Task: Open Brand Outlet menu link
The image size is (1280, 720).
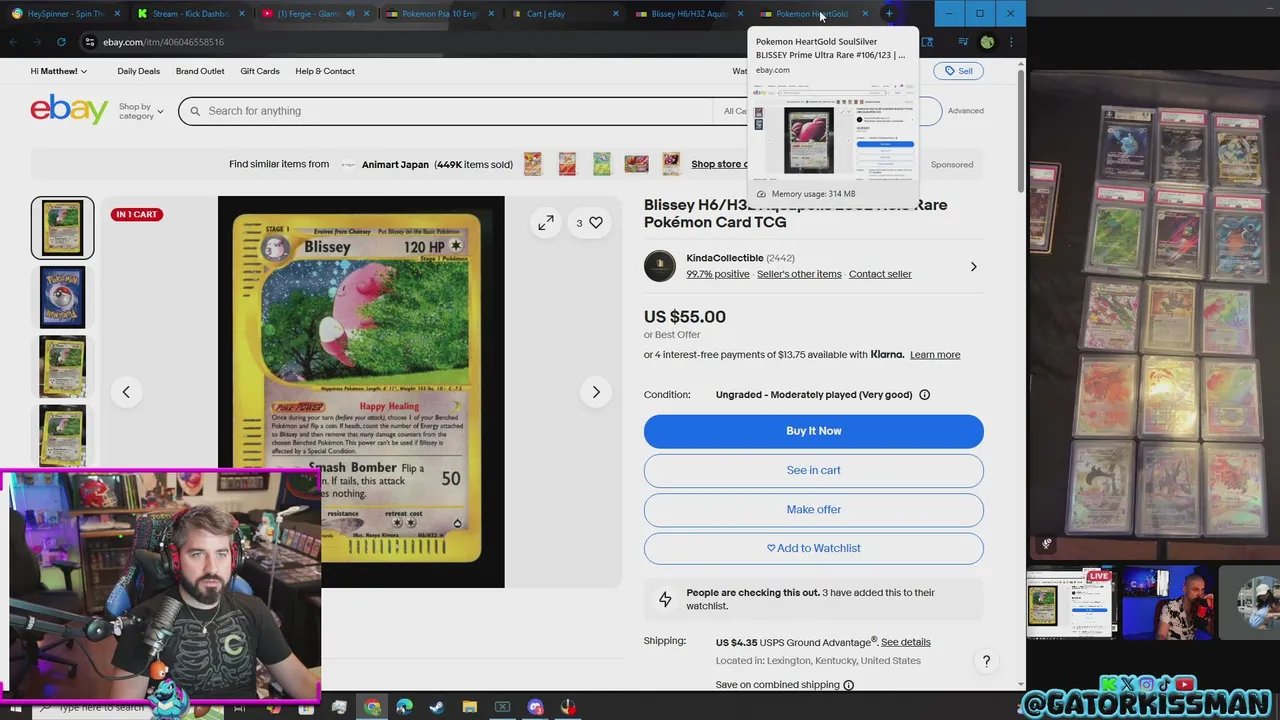Action: (x=200, y=71)
